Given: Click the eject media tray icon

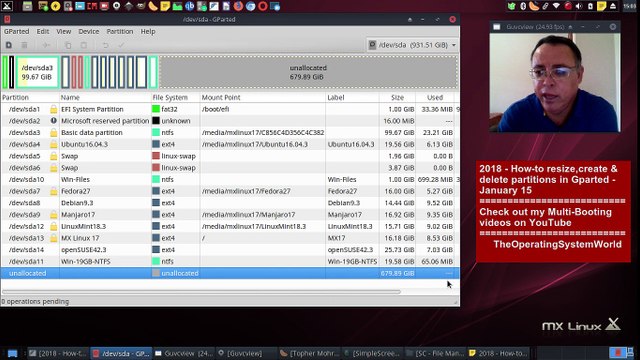Looking at the screenshot, I should point(613,6).
